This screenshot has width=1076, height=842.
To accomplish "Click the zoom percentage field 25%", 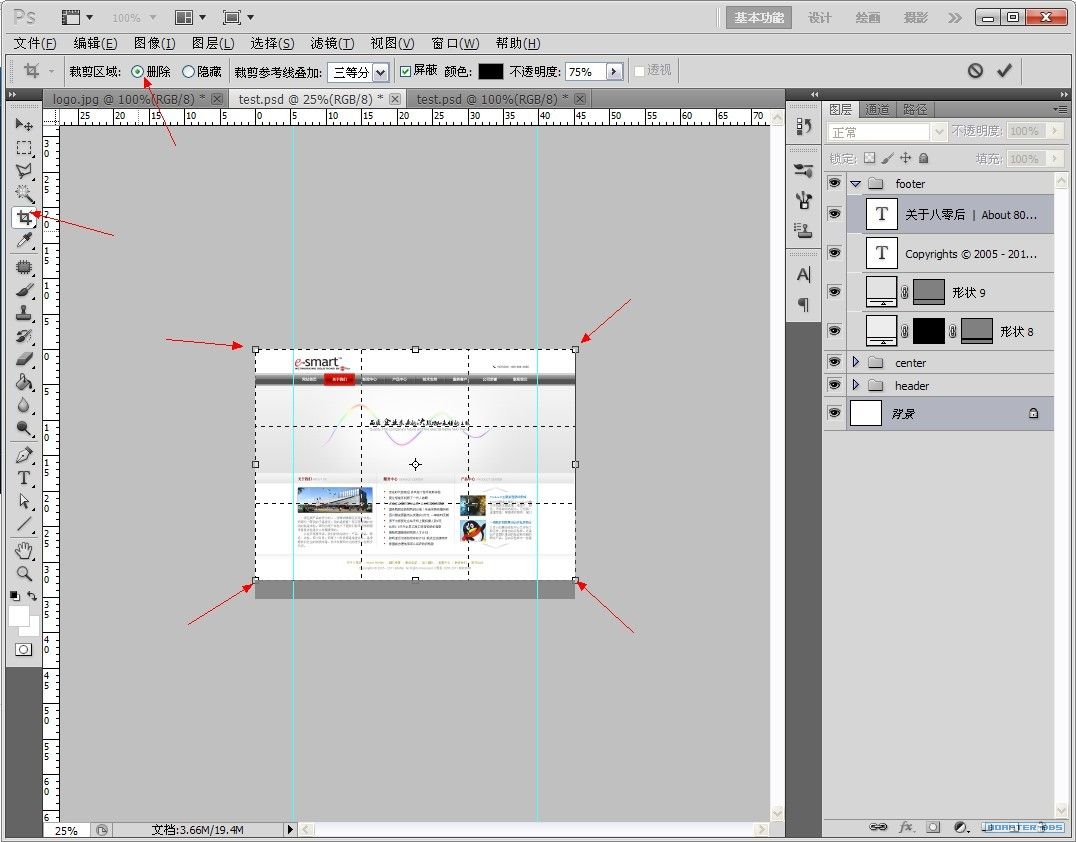I will (67, 830).
